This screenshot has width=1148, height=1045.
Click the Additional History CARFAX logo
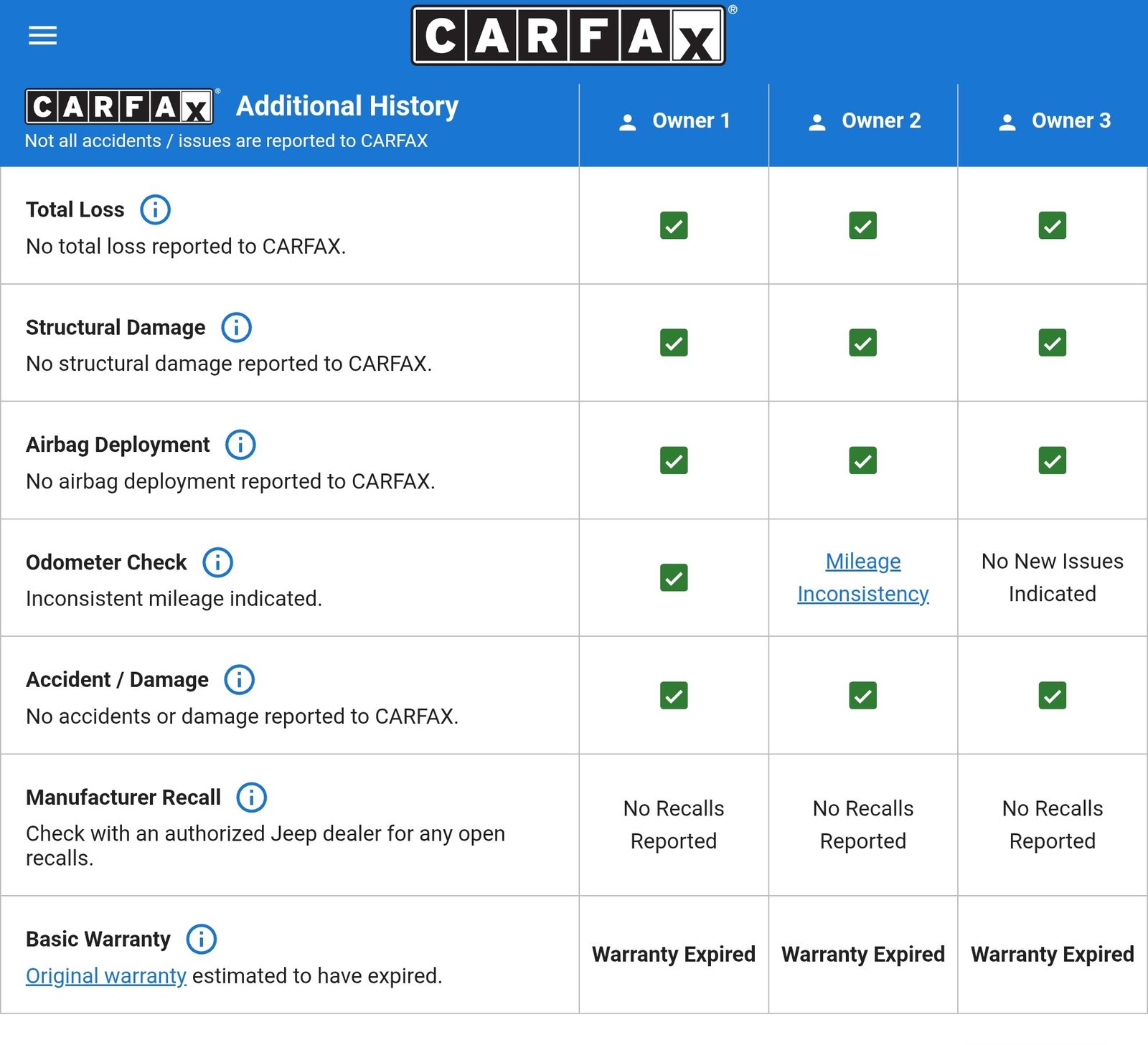119,107
